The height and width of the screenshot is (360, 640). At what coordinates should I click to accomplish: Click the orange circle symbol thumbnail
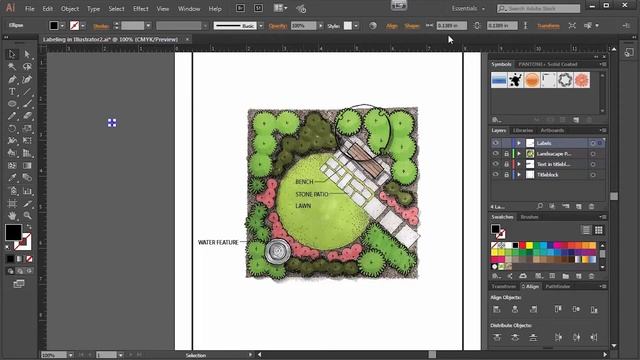pyautogui.click(x=532, y=80)
